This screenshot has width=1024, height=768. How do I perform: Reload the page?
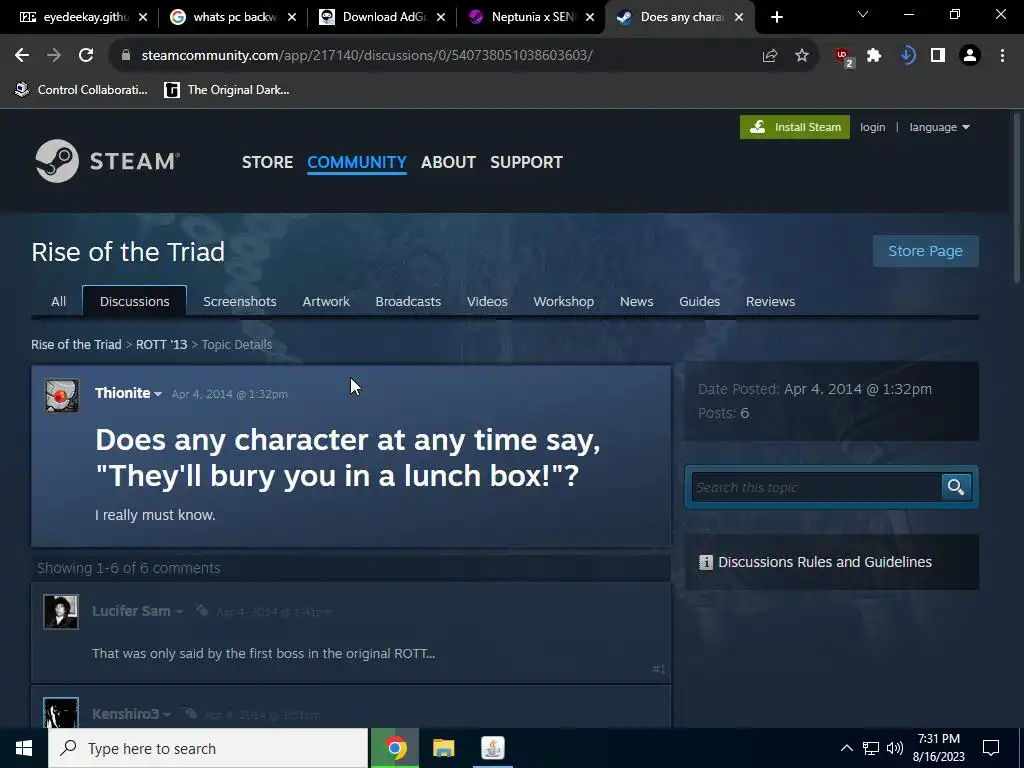86,56
